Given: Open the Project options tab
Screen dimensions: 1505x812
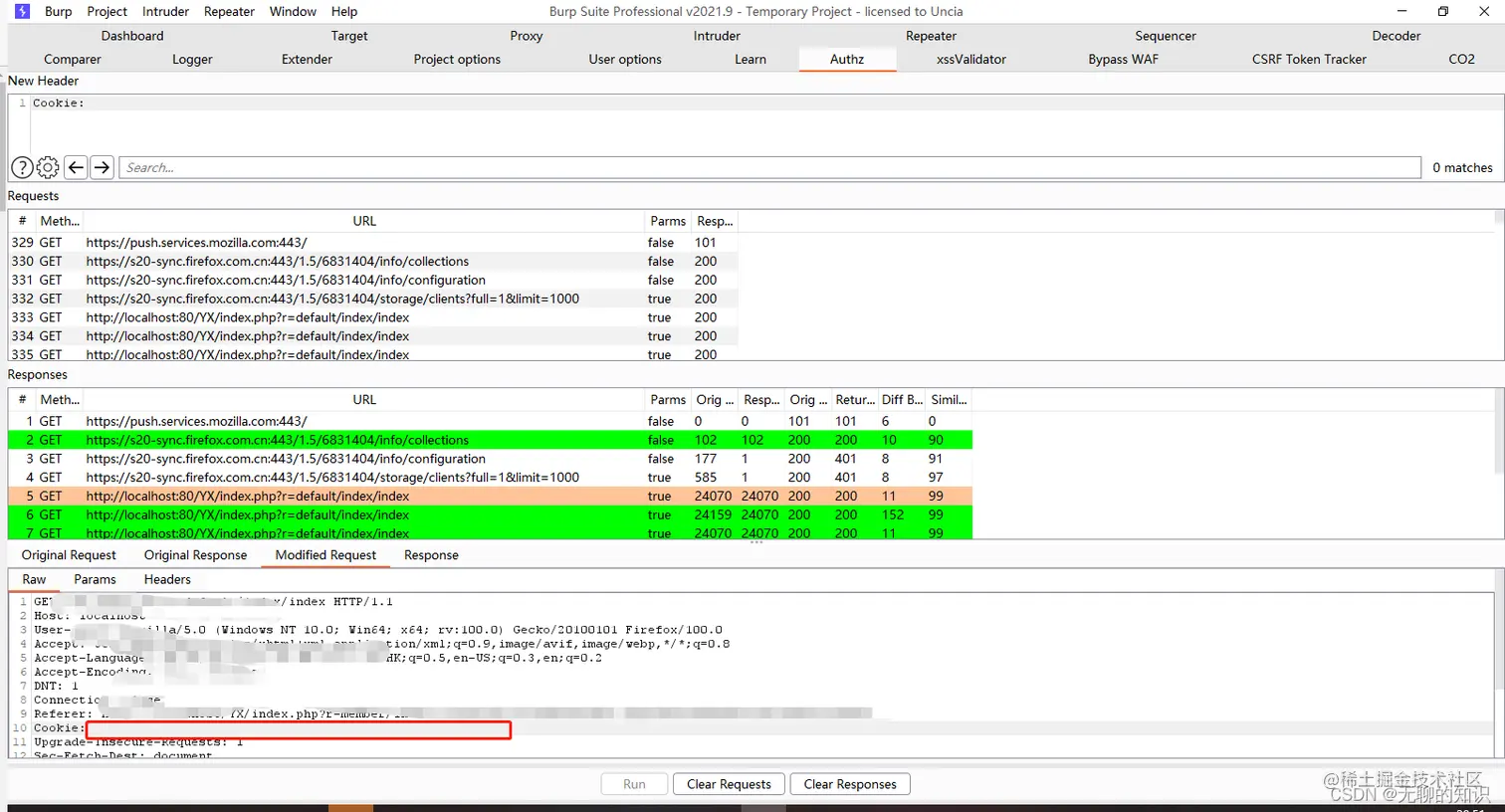Looking at the screenshot, I should point(457,60).
